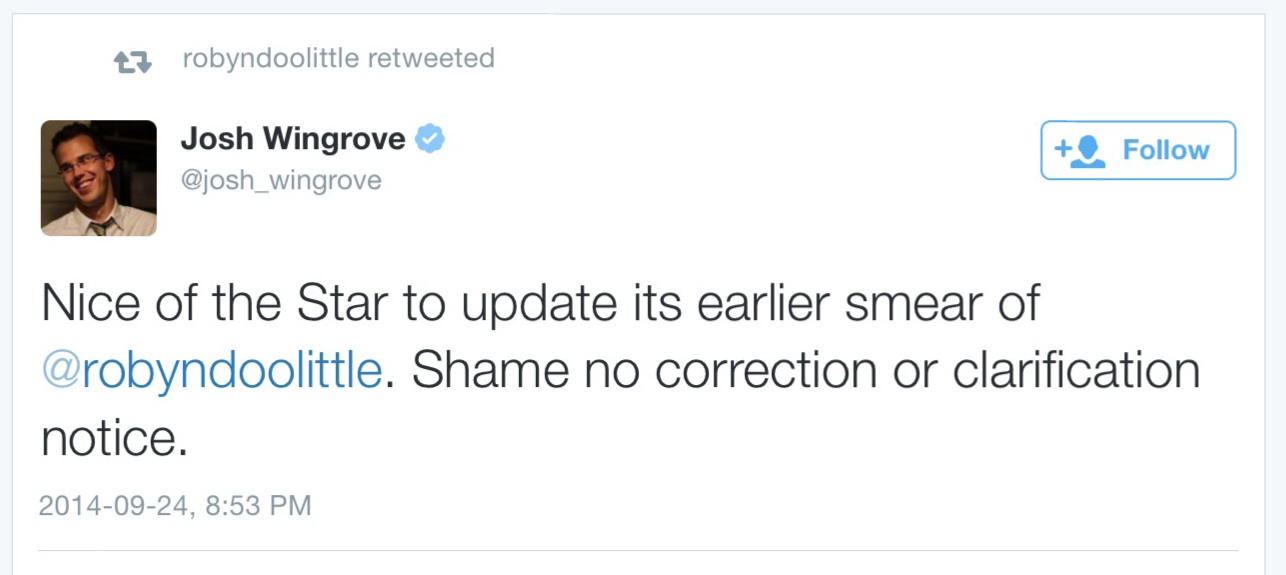Open Josh Wingrove's profile photo
The image size is (1286, 575).
point(98,178)
